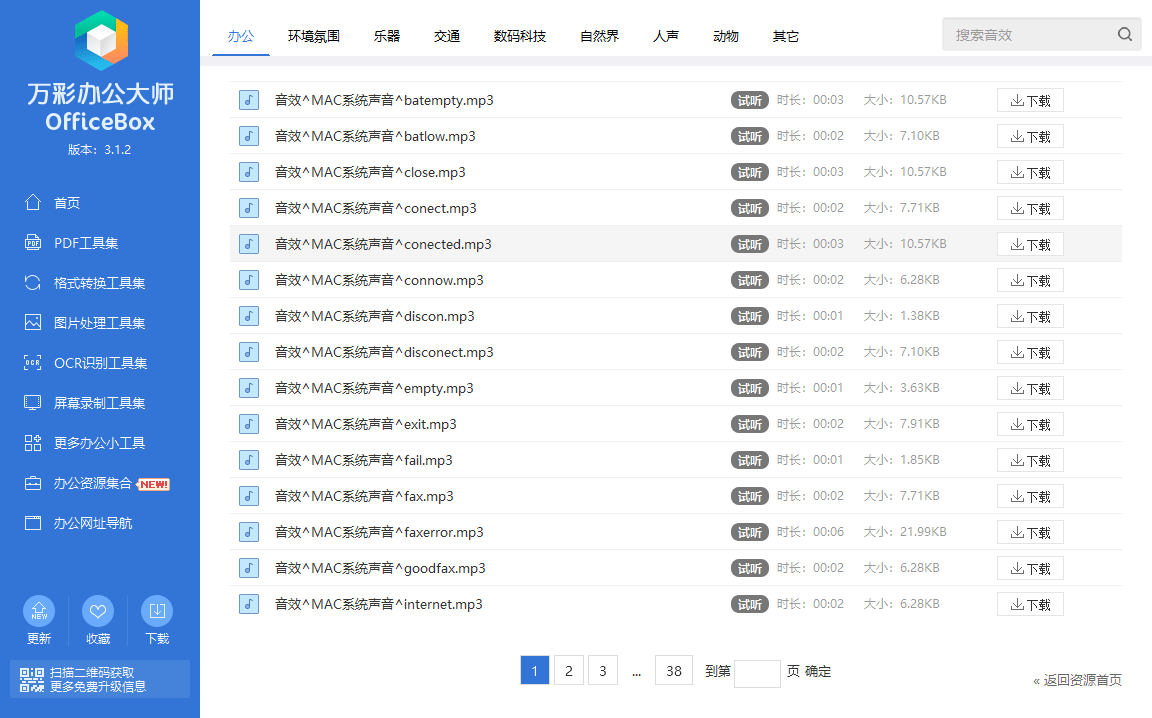
Task: Download conect.mp3 via its 下载 button
Action: [x=1030, y=207]
